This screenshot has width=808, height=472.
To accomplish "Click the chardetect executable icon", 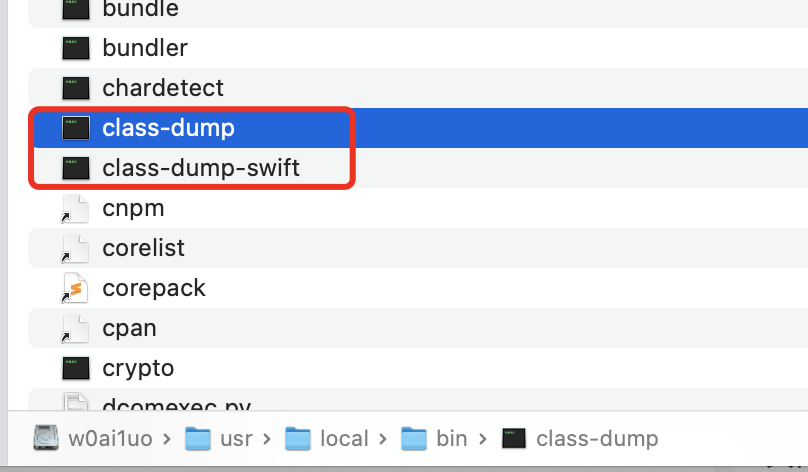I will tap(76, 88).
